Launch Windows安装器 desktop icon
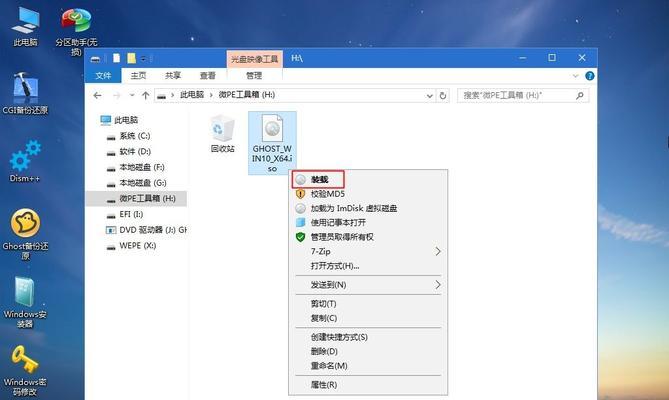Viewport: 669px width, 400px height. [25, 302]
